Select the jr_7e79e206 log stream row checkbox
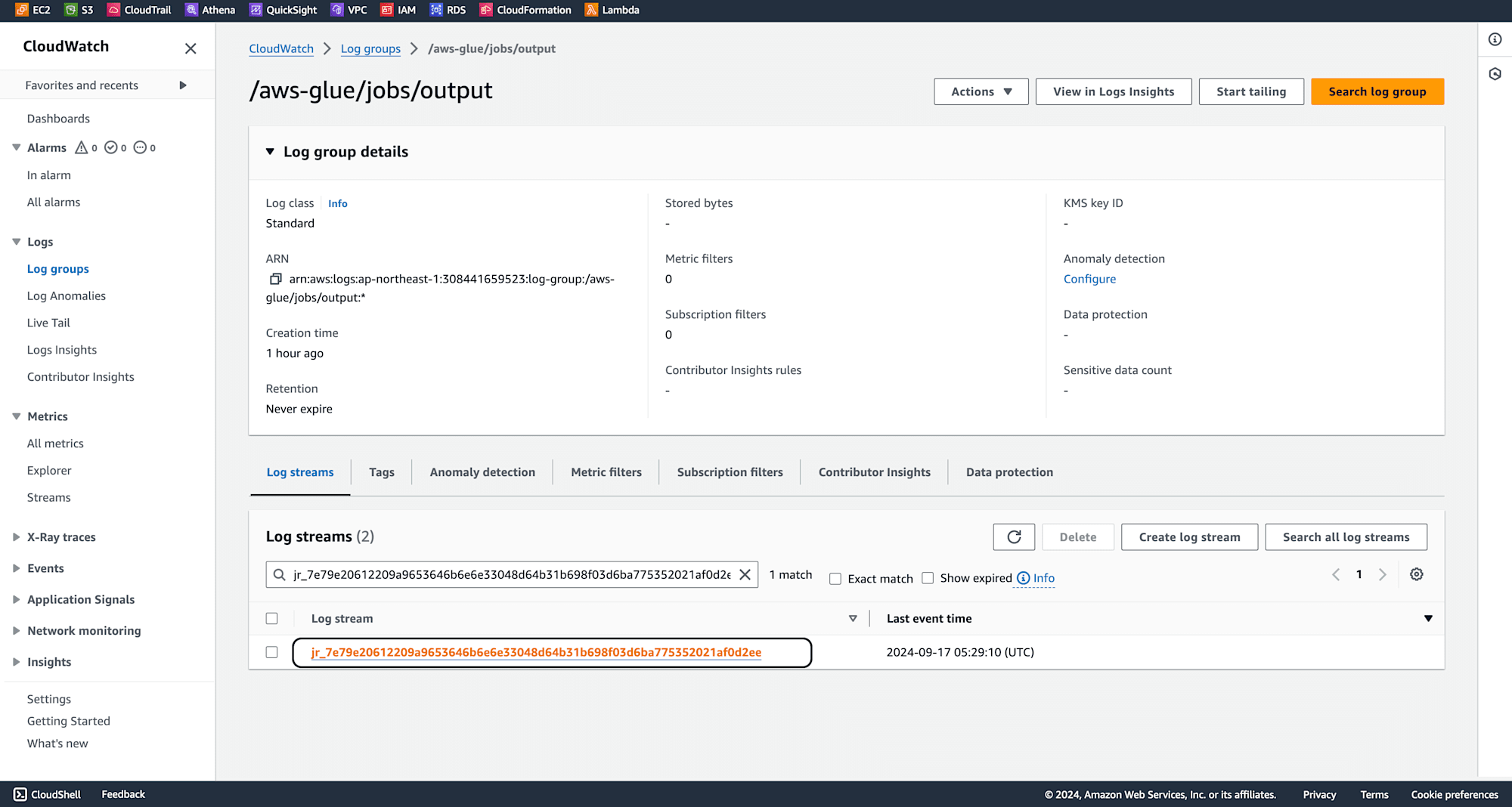This screenshot has height=807, width=1512. (x=272, y=652)
